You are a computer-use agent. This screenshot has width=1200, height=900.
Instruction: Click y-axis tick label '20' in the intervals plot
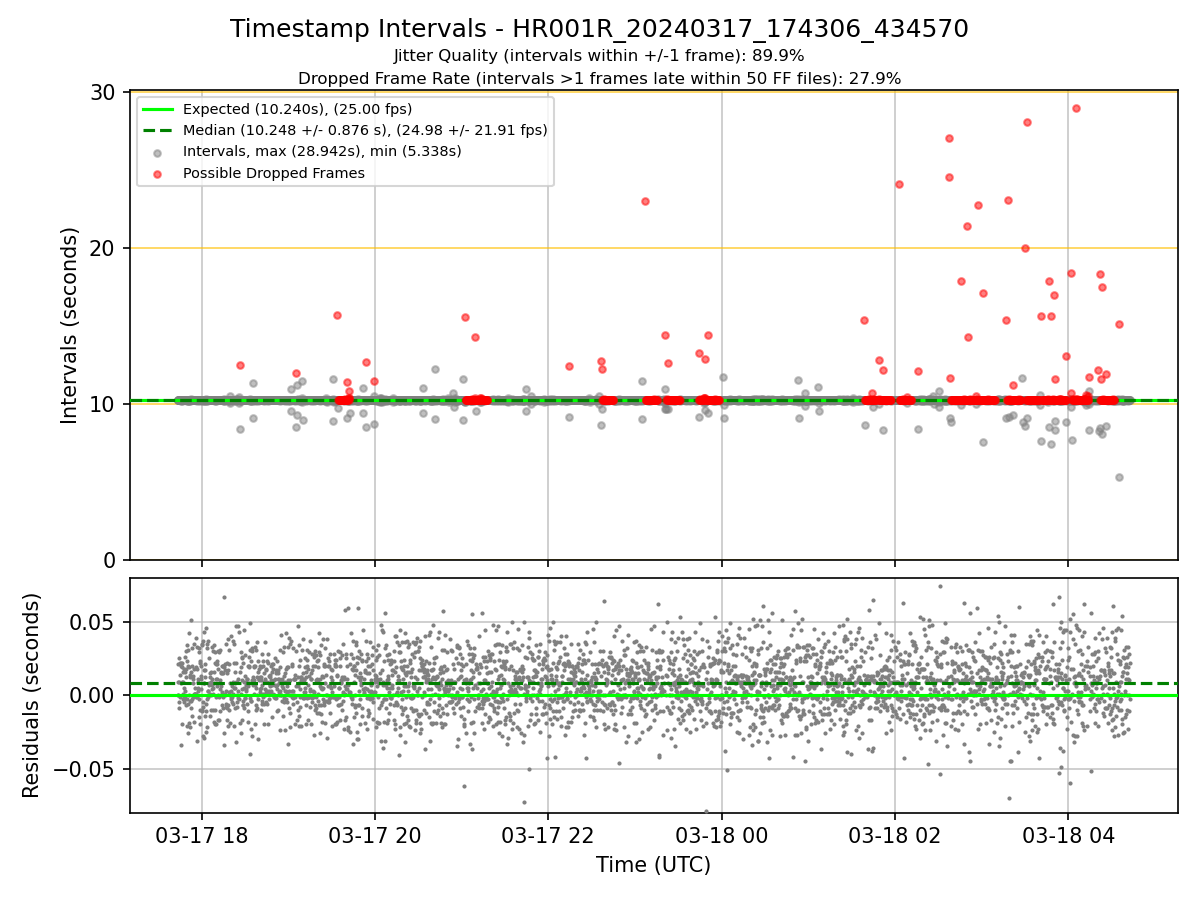[104, 248]
